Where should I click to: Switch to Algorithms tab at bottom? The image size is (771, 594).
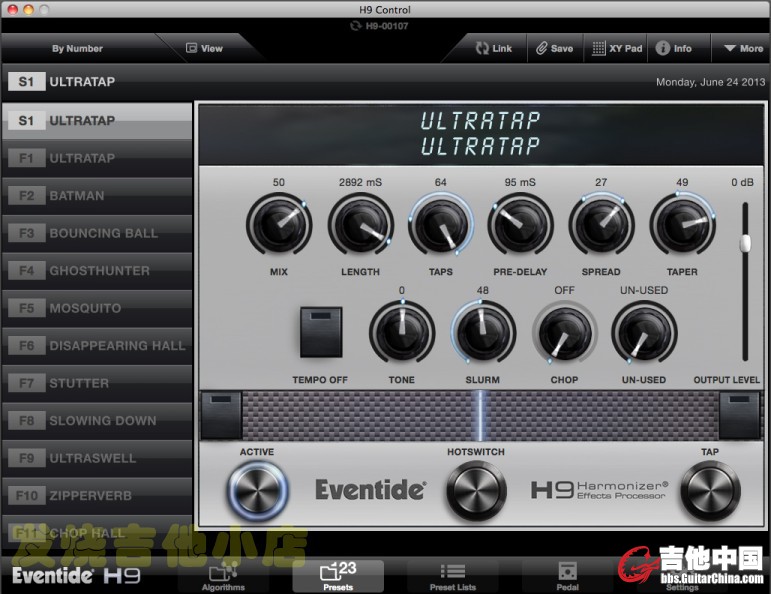click(223, 577)
